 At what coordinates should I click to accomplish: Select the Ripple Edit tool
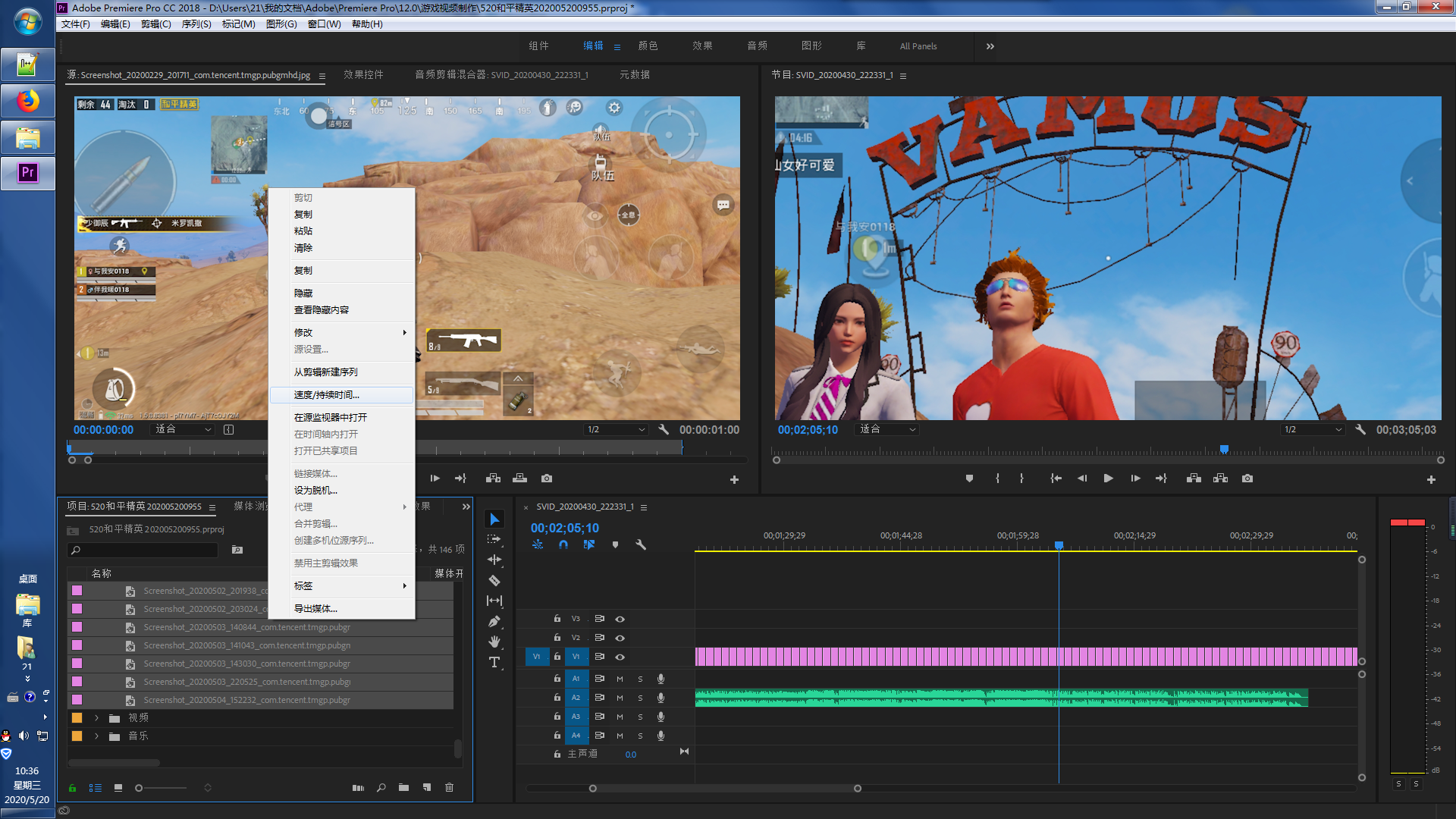494,560
